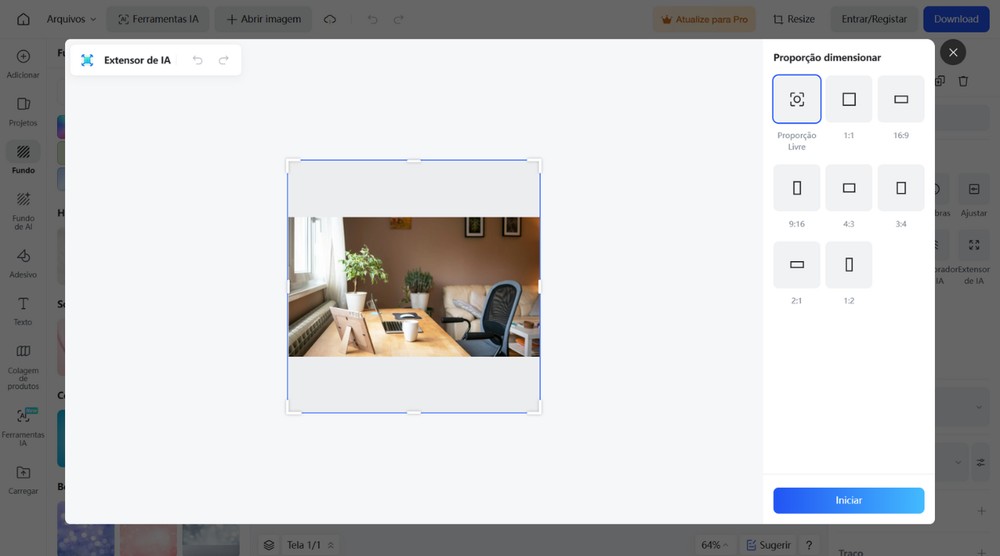Click the Download button

956,19
